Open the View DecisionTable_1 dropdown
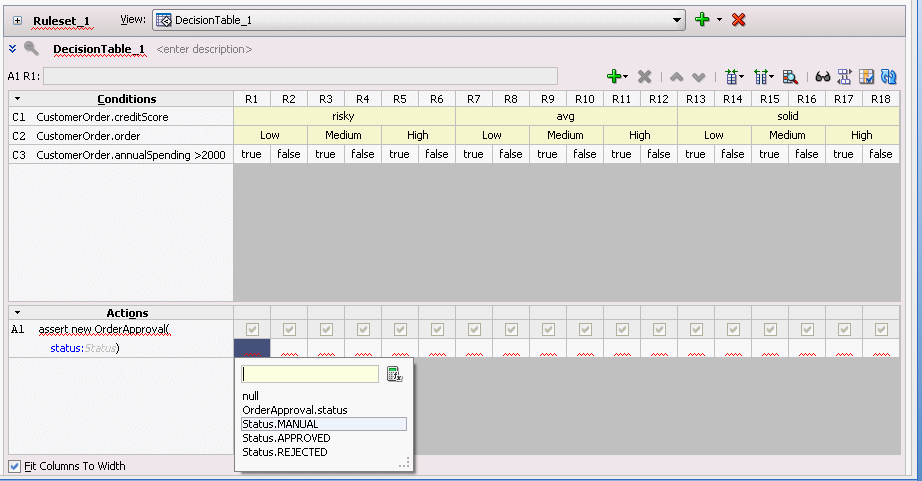 click(x=677, y=20)
